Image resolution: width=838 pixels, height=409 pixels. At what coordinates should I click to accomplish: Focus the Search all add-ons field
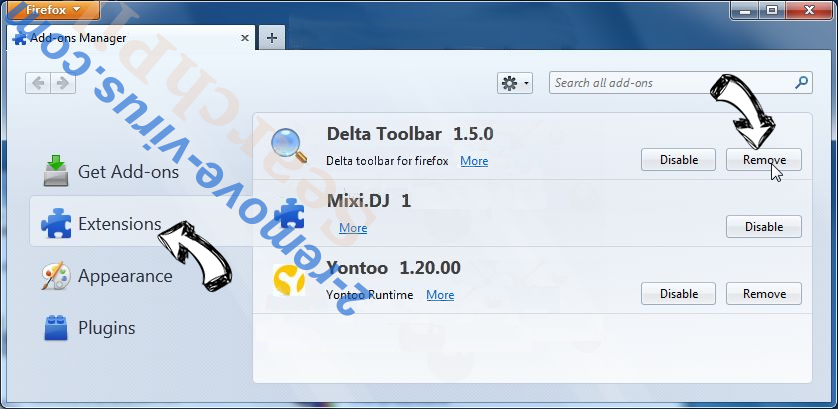click(681, 83)
